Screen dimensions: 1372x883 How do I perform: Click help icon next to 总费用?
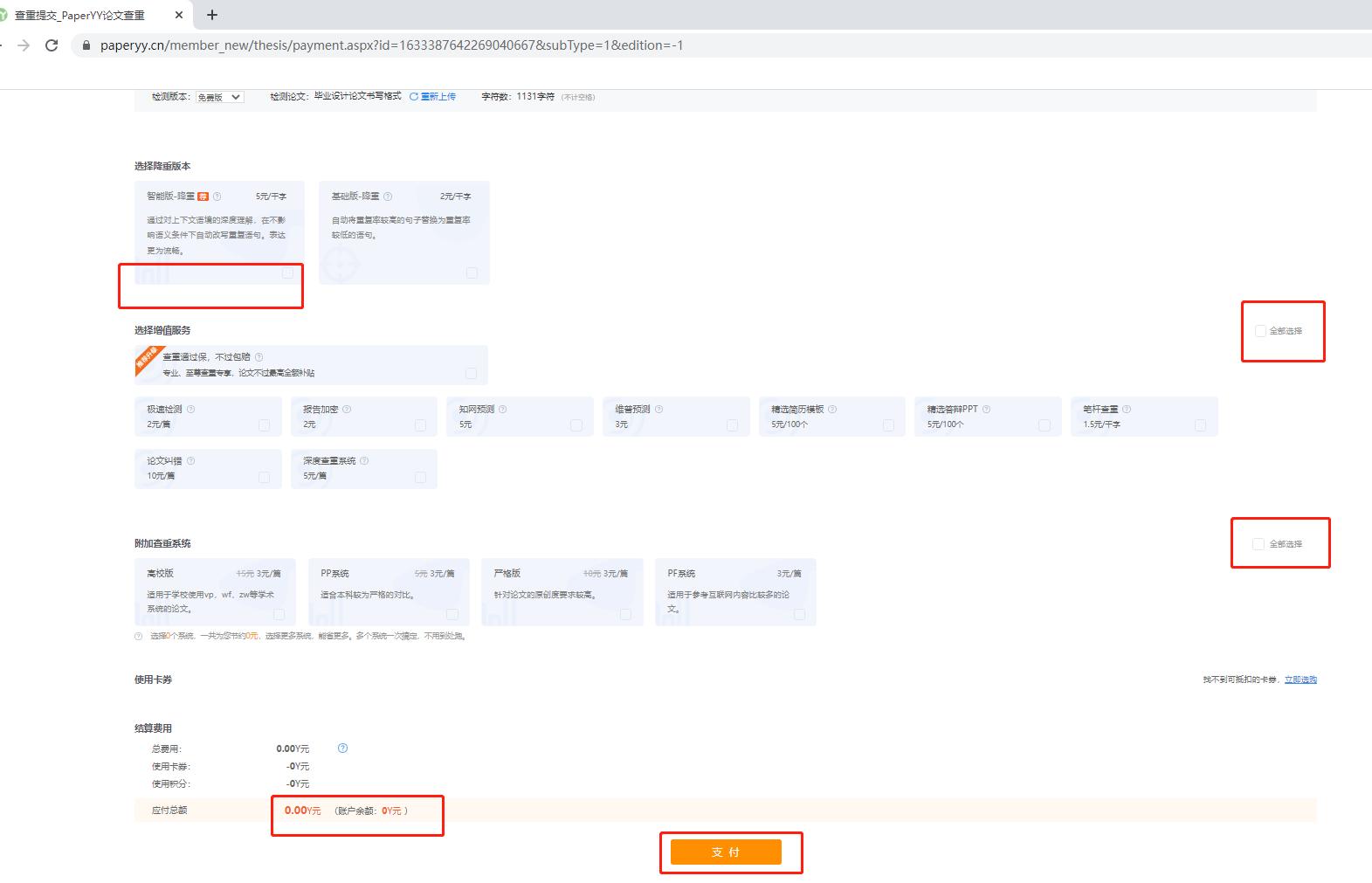pyautogui.click(x=342, y=748)
